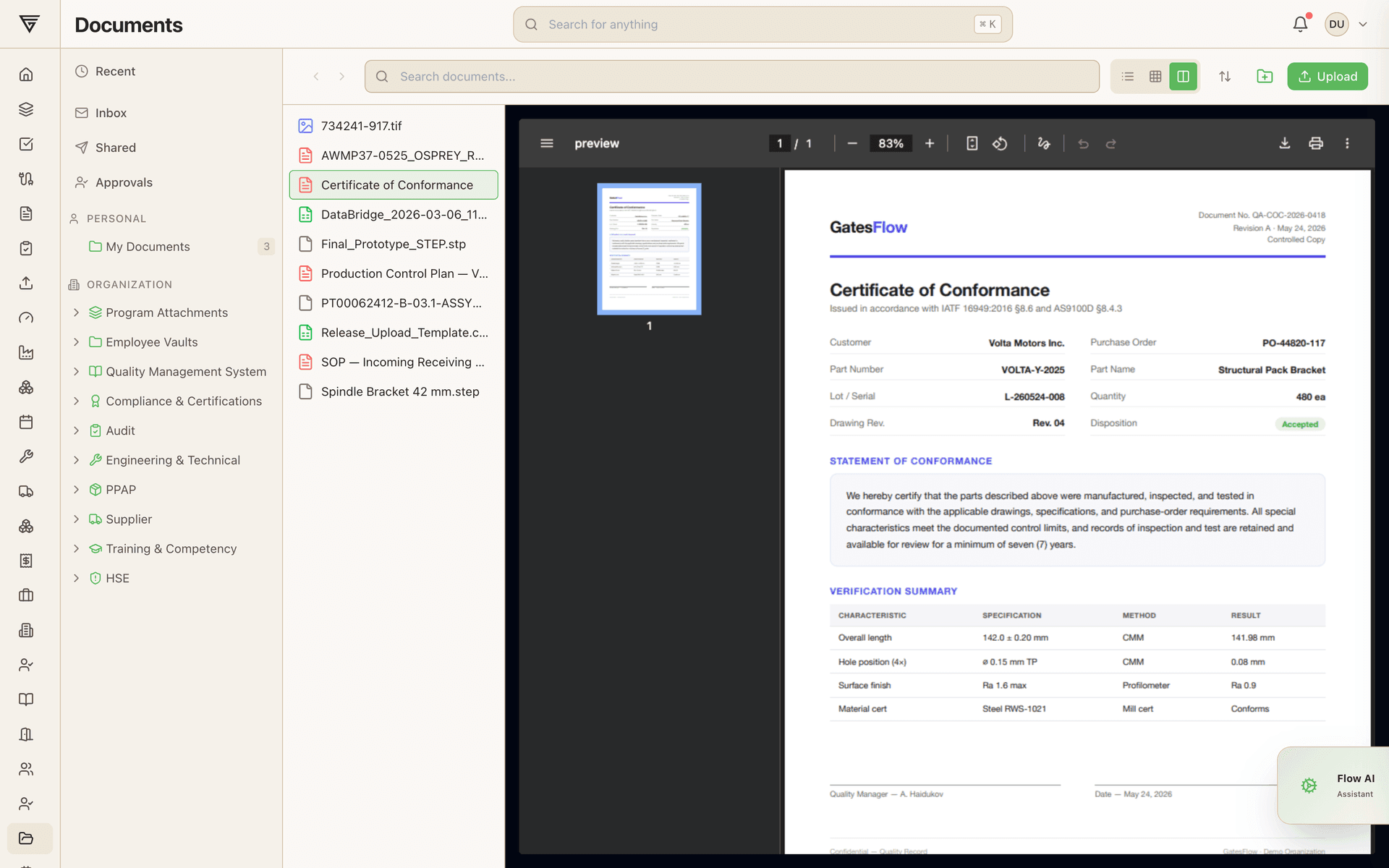Open the AWMP37-0525_OSPREY file

click(x=394, y=156)
